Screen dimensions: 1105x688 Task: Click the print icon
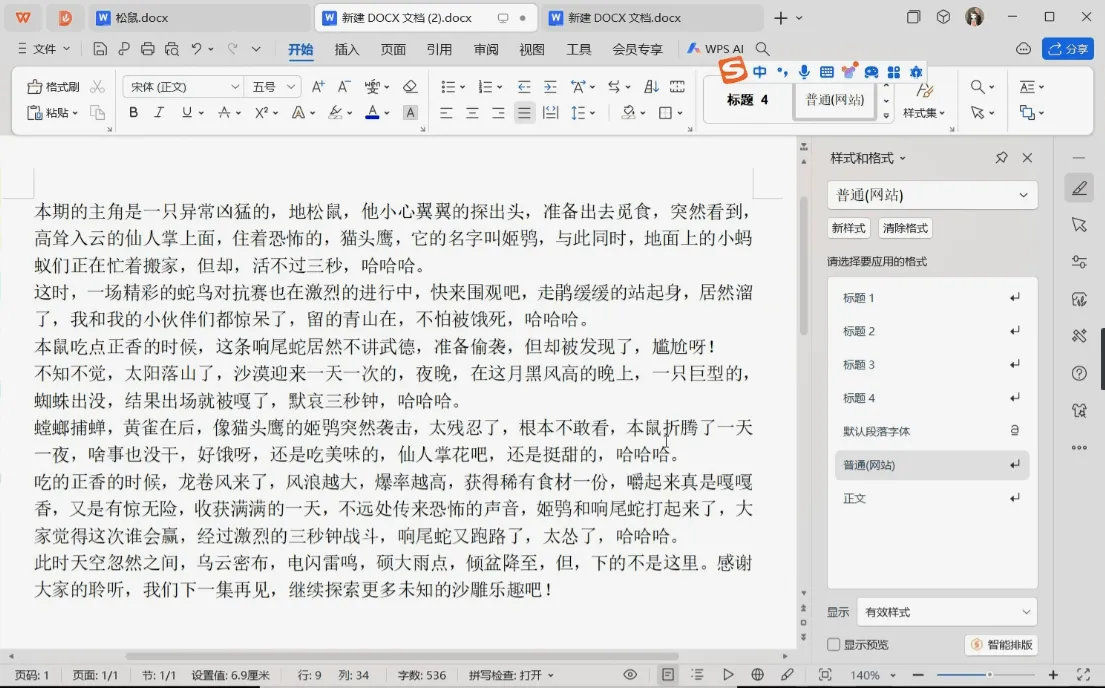pyautogui.click(x=147, y=49)
